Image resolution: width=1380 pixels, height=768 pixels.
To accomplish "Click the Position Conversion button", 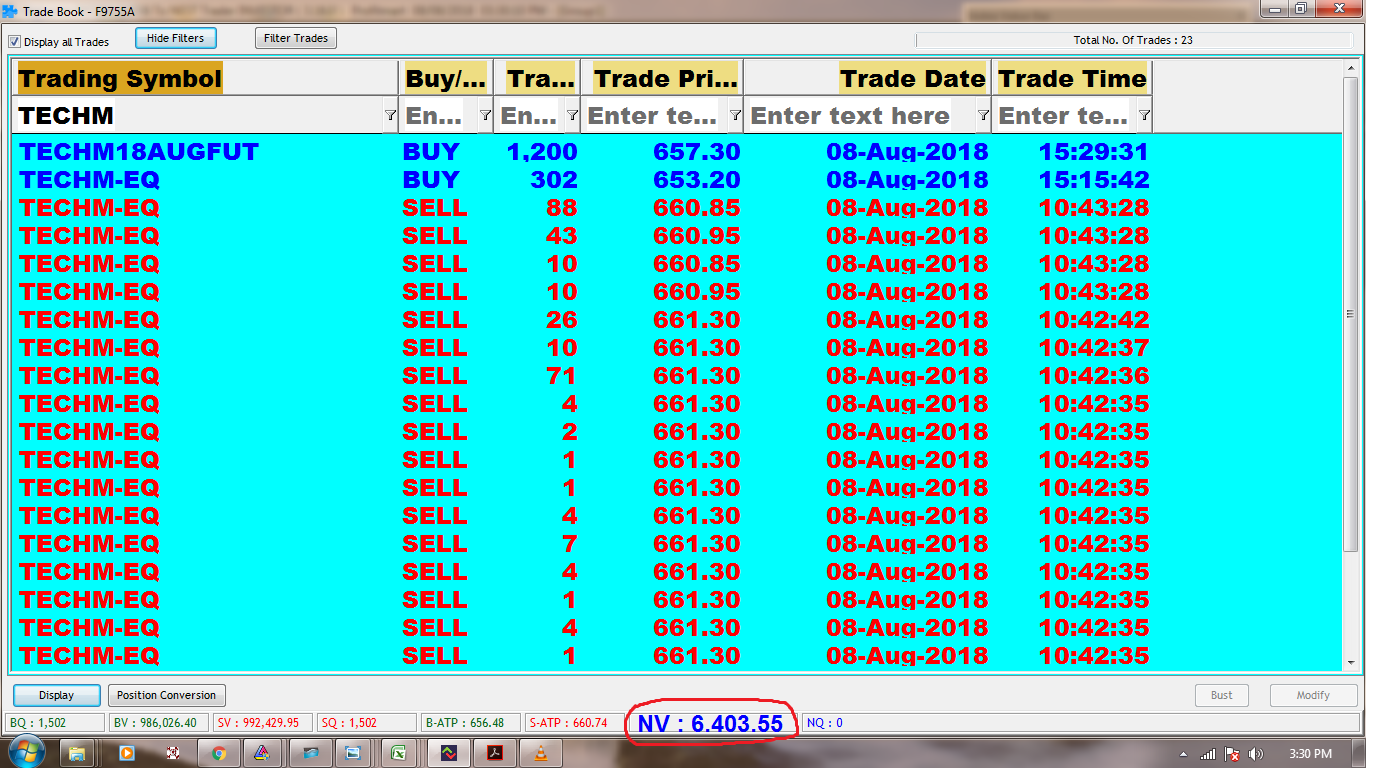I will coord(166,695).
